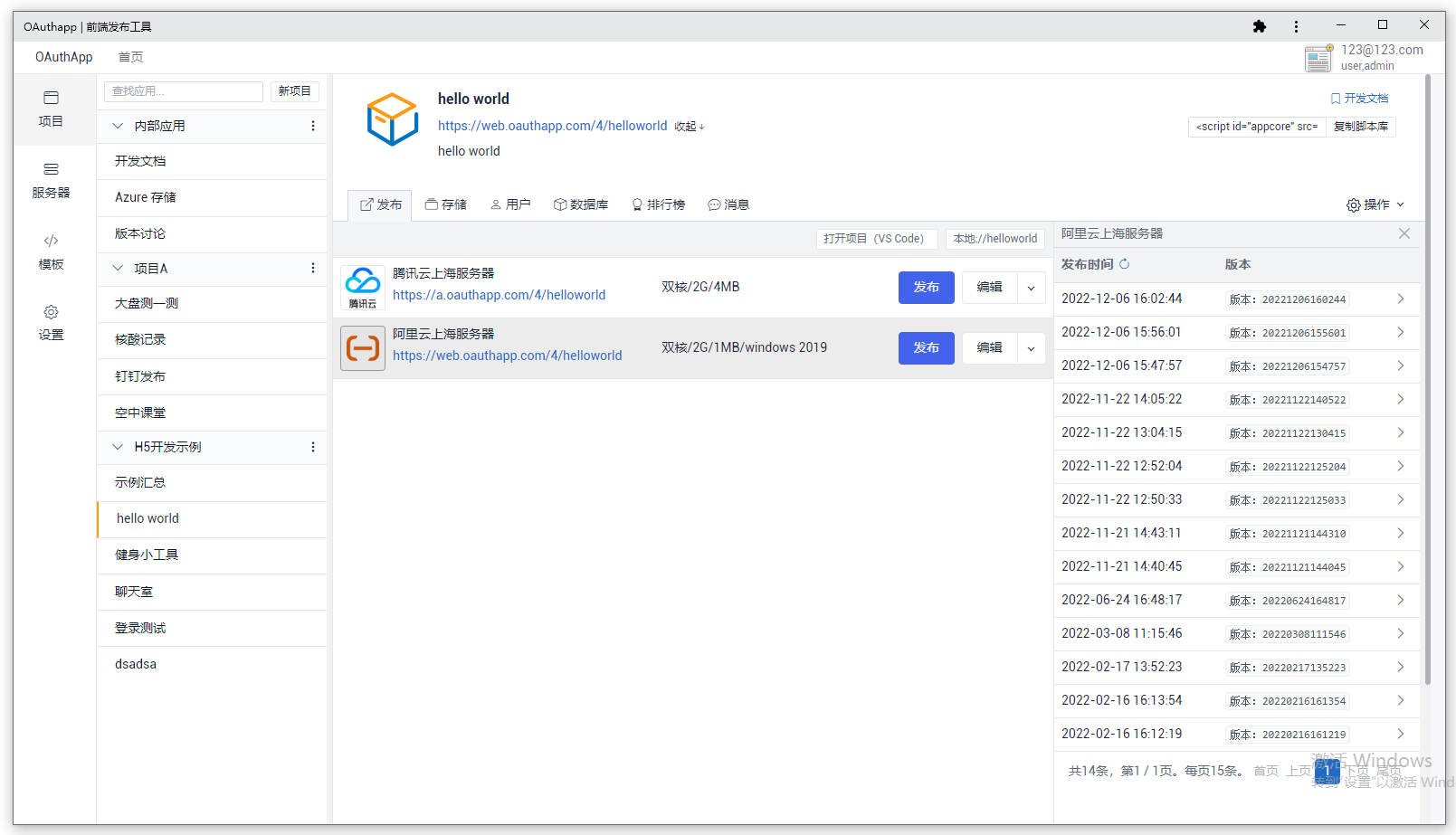Click the gear icon next to 操作
Image resolution: width=1456 pixels, height=835 pixels.
tap(1354, 204)
